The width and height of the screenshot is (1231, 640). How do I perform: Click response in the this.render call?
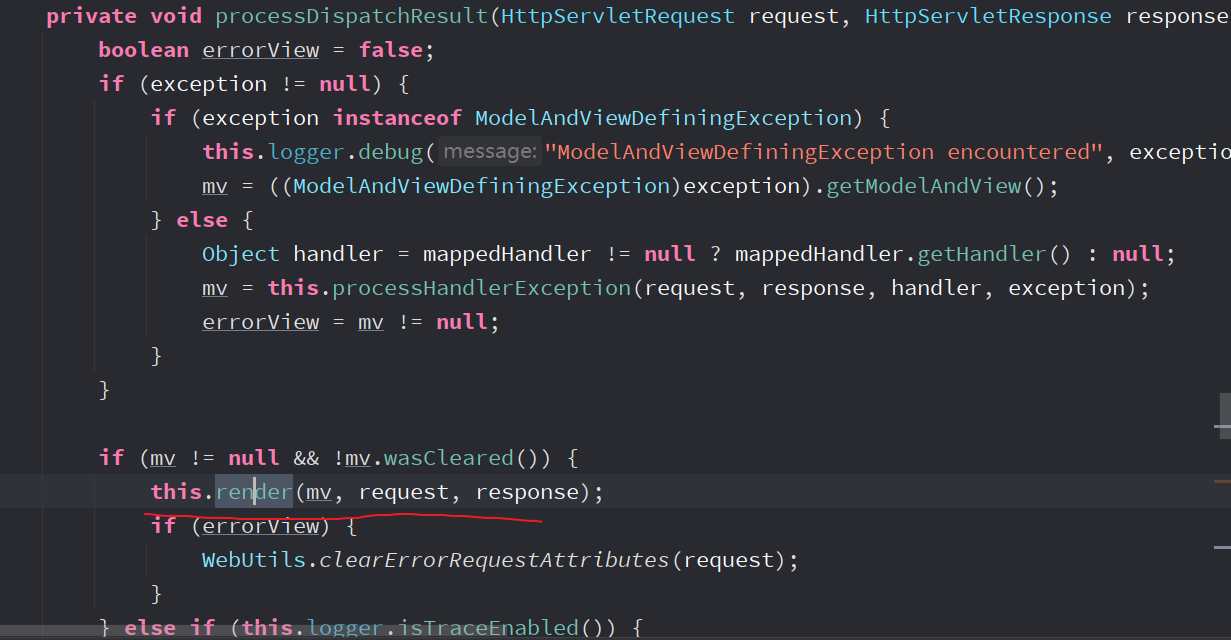[527, 492]
